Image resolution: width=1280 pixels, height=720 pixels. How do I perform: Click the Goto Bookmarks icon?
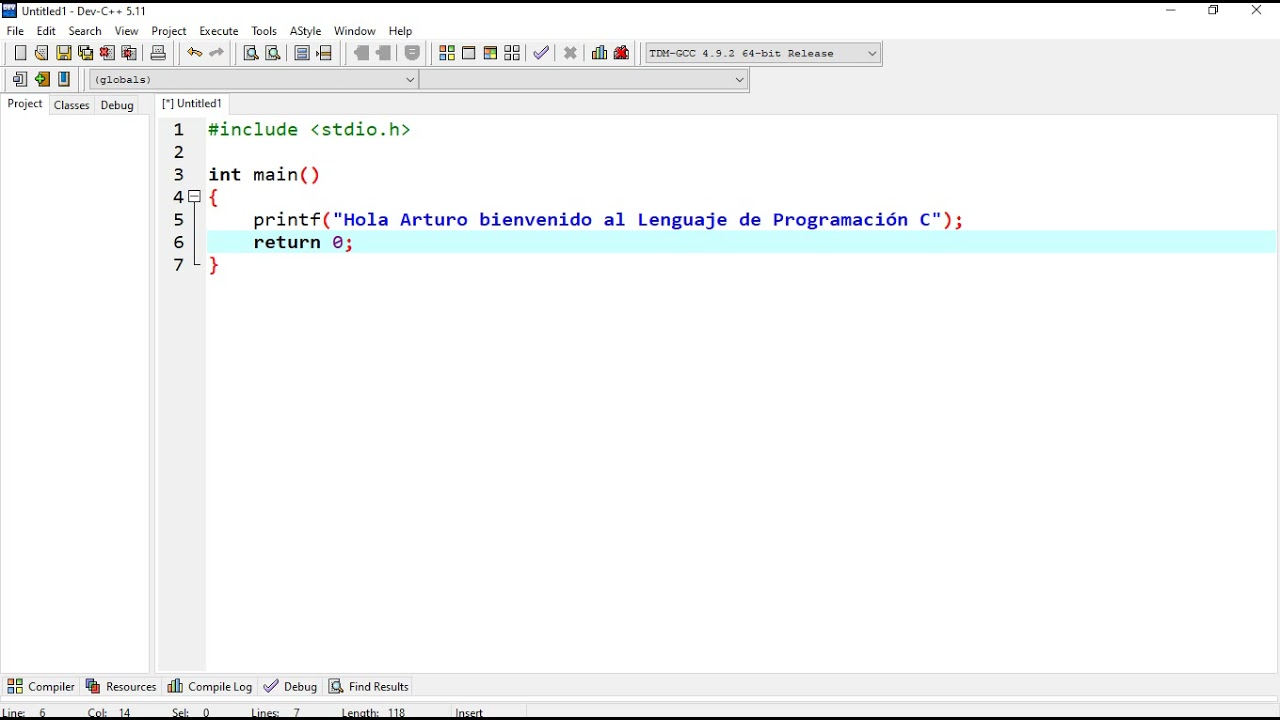[x=64, y=79]
